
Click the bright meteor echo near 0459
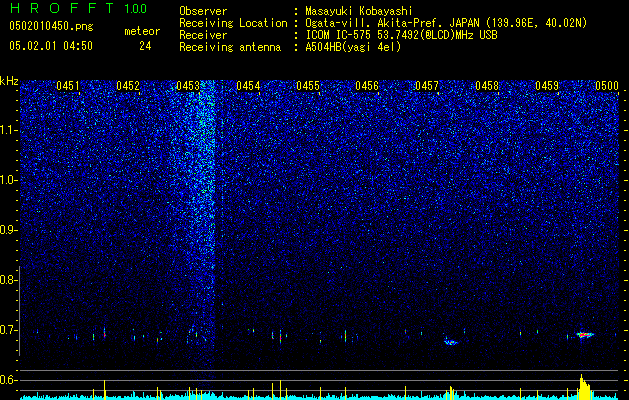click(584, 335)
